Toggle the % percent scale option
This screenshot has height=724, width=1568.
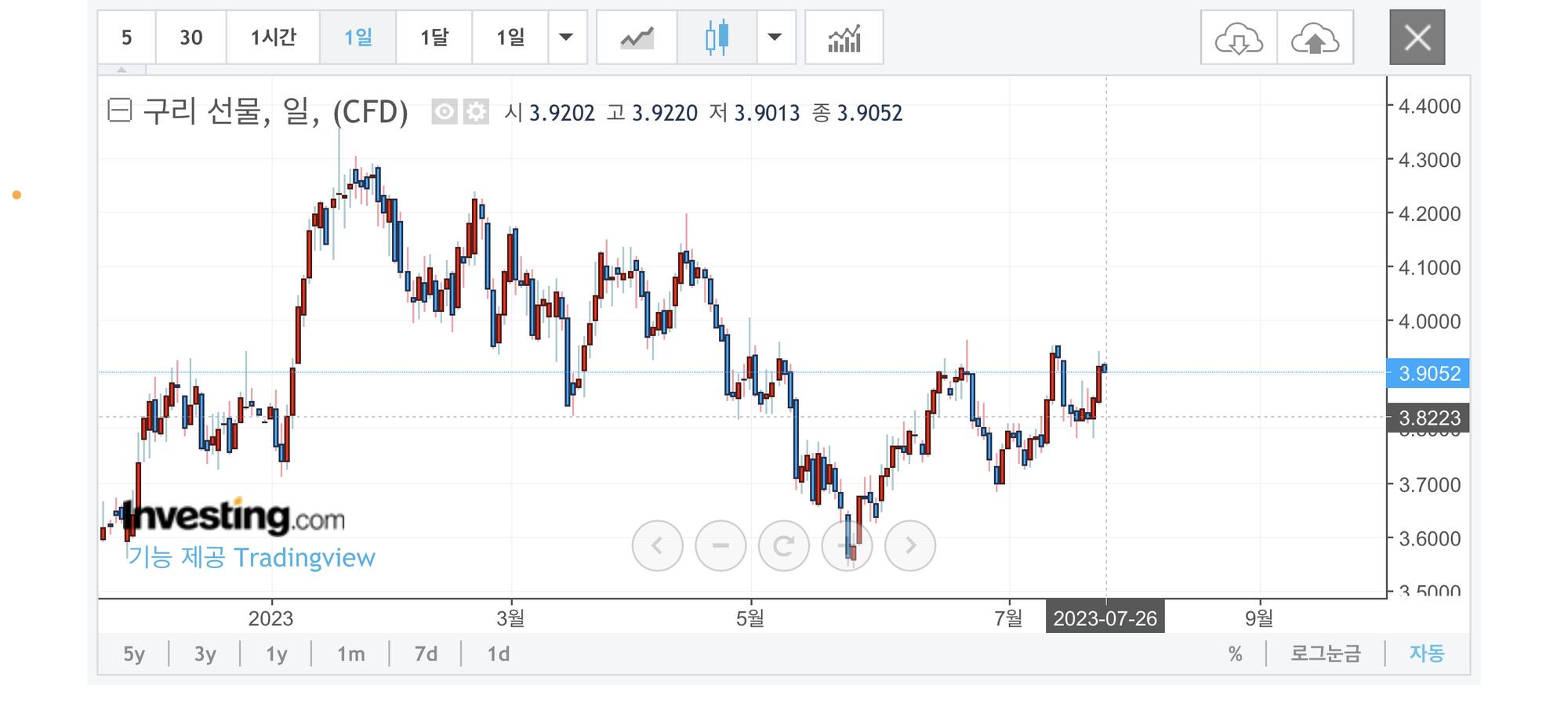point(1236,653)
